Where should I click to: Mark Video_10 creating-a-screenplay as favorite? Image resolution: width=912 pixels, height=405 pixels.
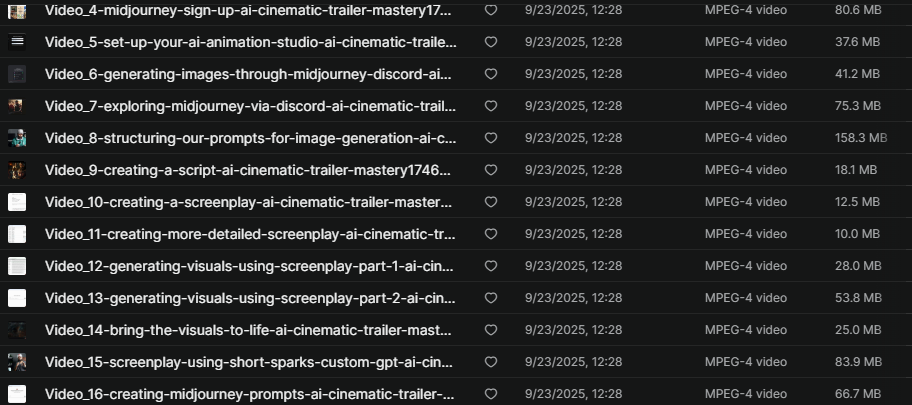pos(491,202)
